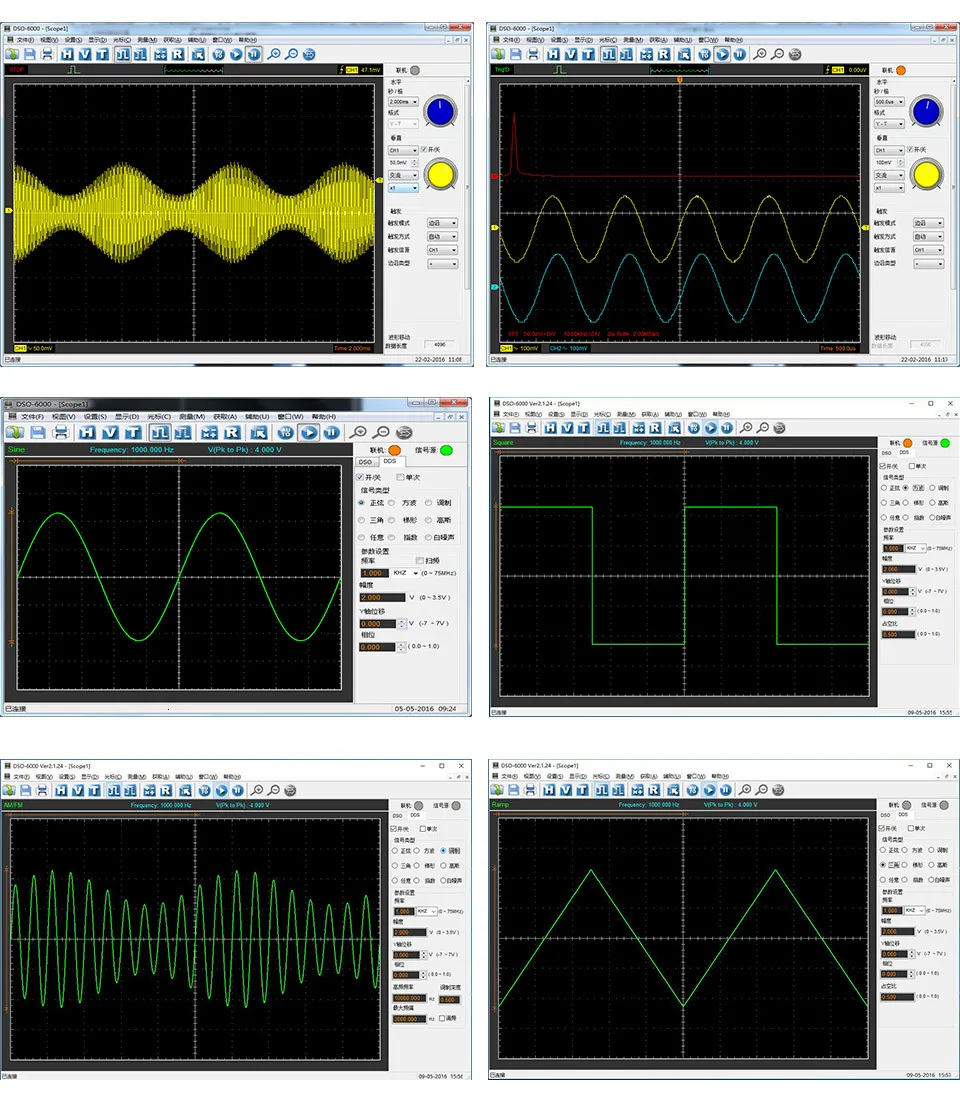Click the H icon in the yellow AM waveform window
Image resolution: width=960 pixels, height=1107 pixels.
[x=67, y=54]
